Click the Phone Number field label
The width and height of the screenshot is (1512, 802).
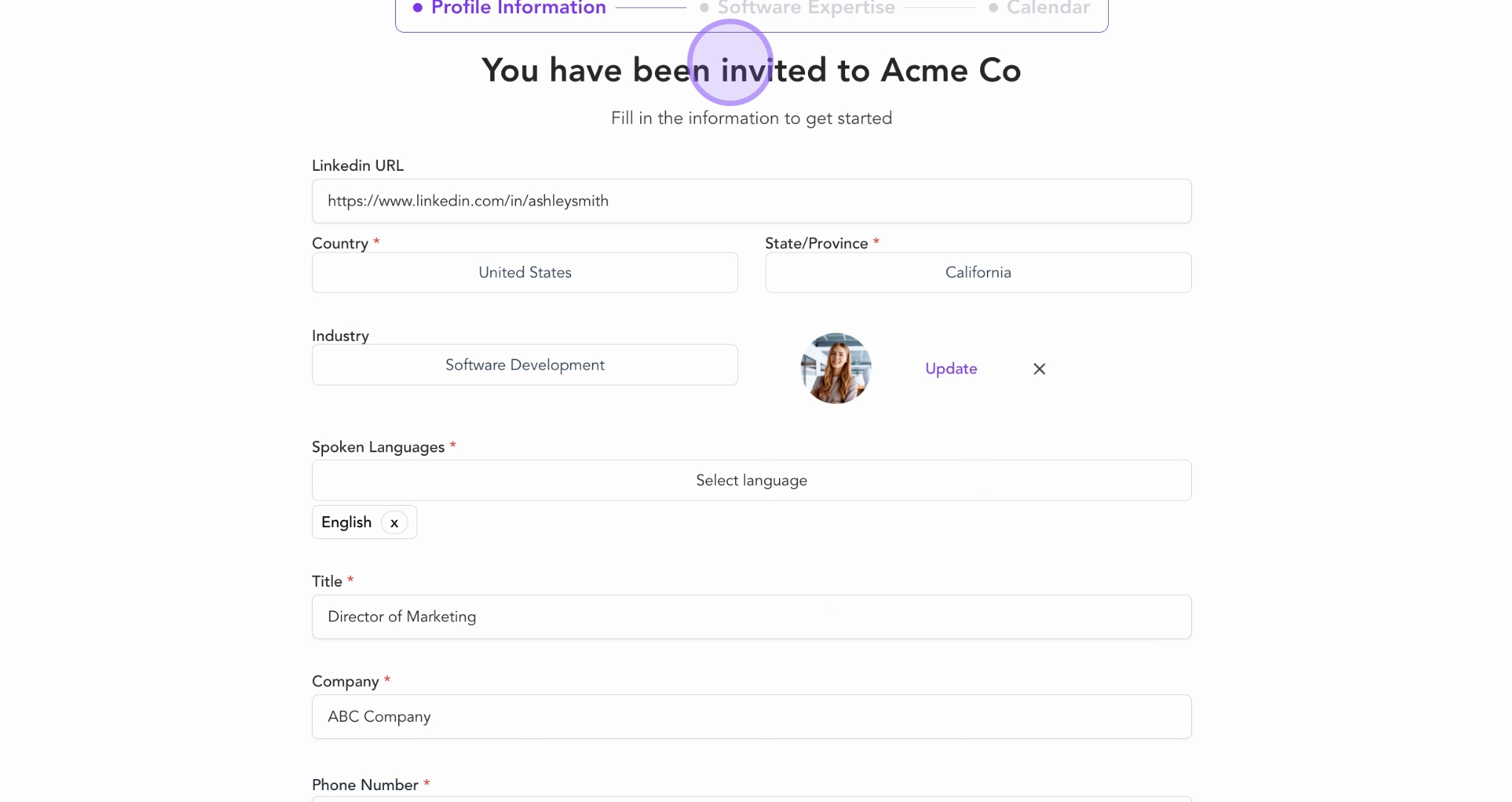click(365, 785)
